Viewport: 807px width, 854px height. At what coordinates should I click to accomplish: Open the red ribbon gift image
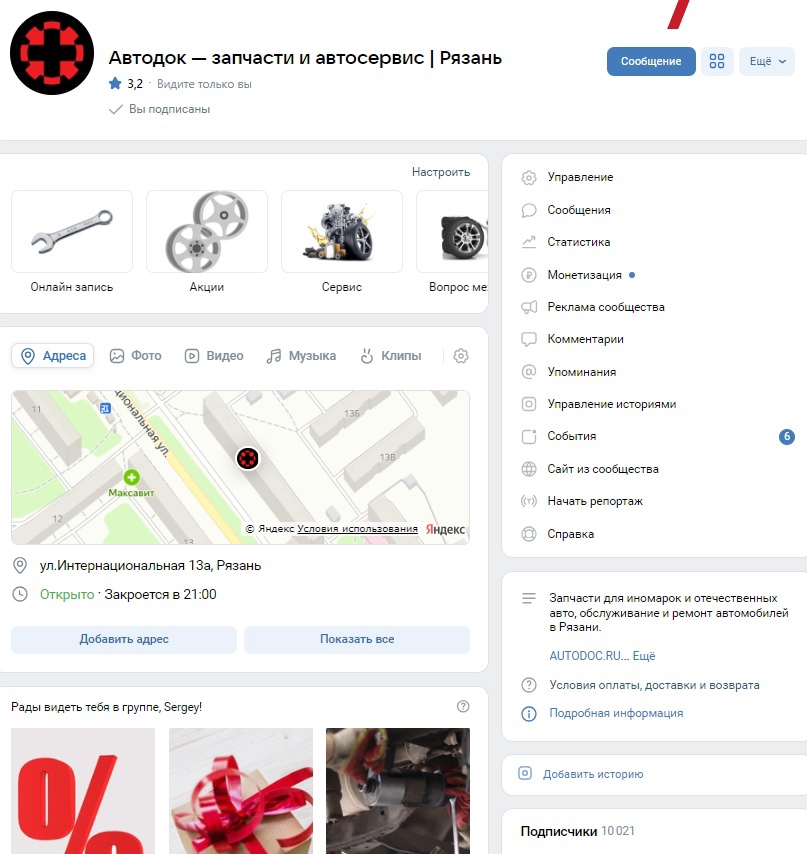point(241,791)
